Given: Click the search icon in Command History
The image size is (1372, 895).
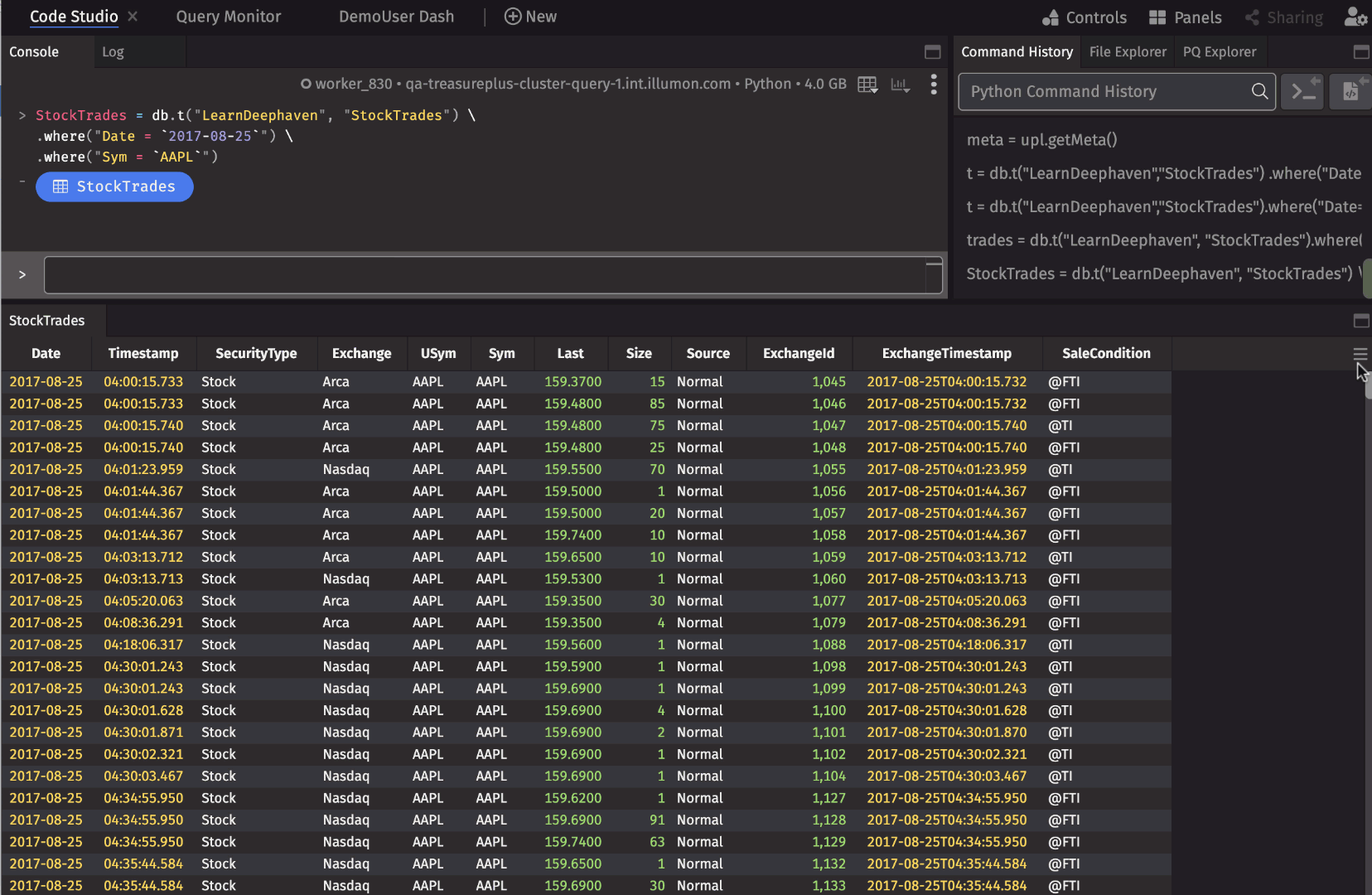Looking at the screenshot, I should (x=1259, y=91).
